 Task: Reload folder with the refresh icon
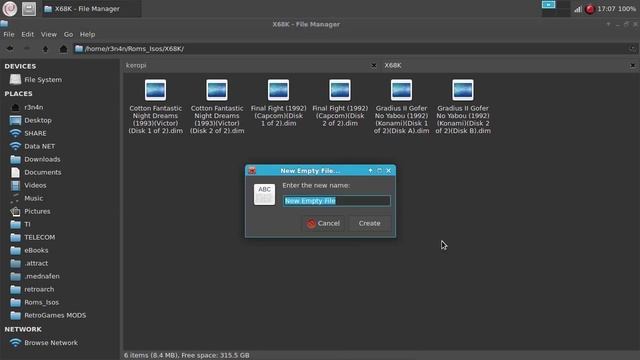coord(632,49)
